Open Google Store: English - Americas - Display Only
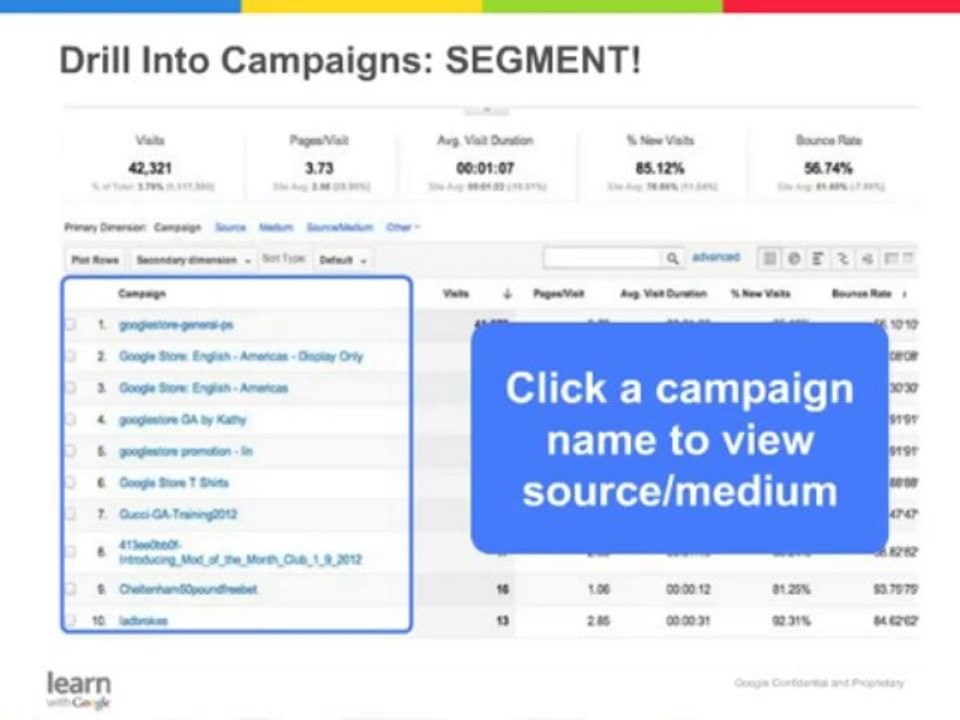This screenshot has width=960, height=720. [241, 356]
